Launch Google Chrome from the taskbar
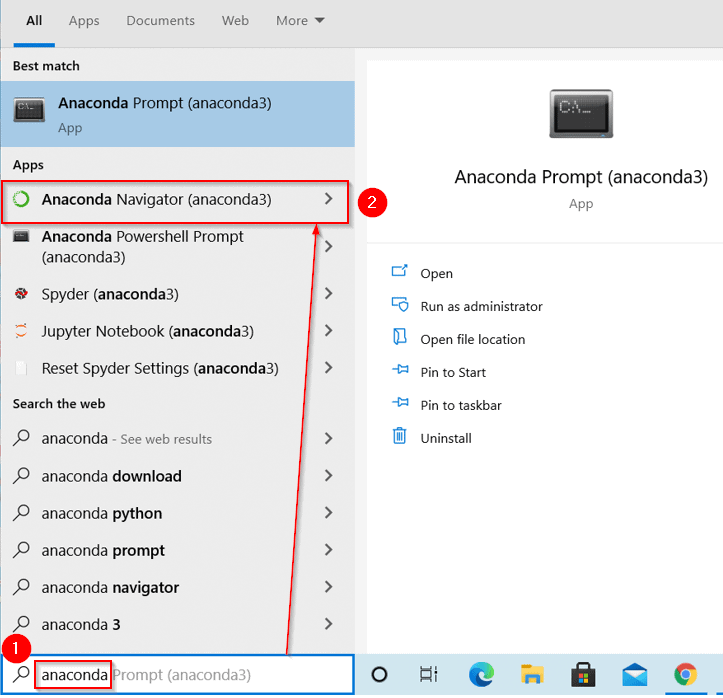This screenshot has width=723, height=698. 685,675
